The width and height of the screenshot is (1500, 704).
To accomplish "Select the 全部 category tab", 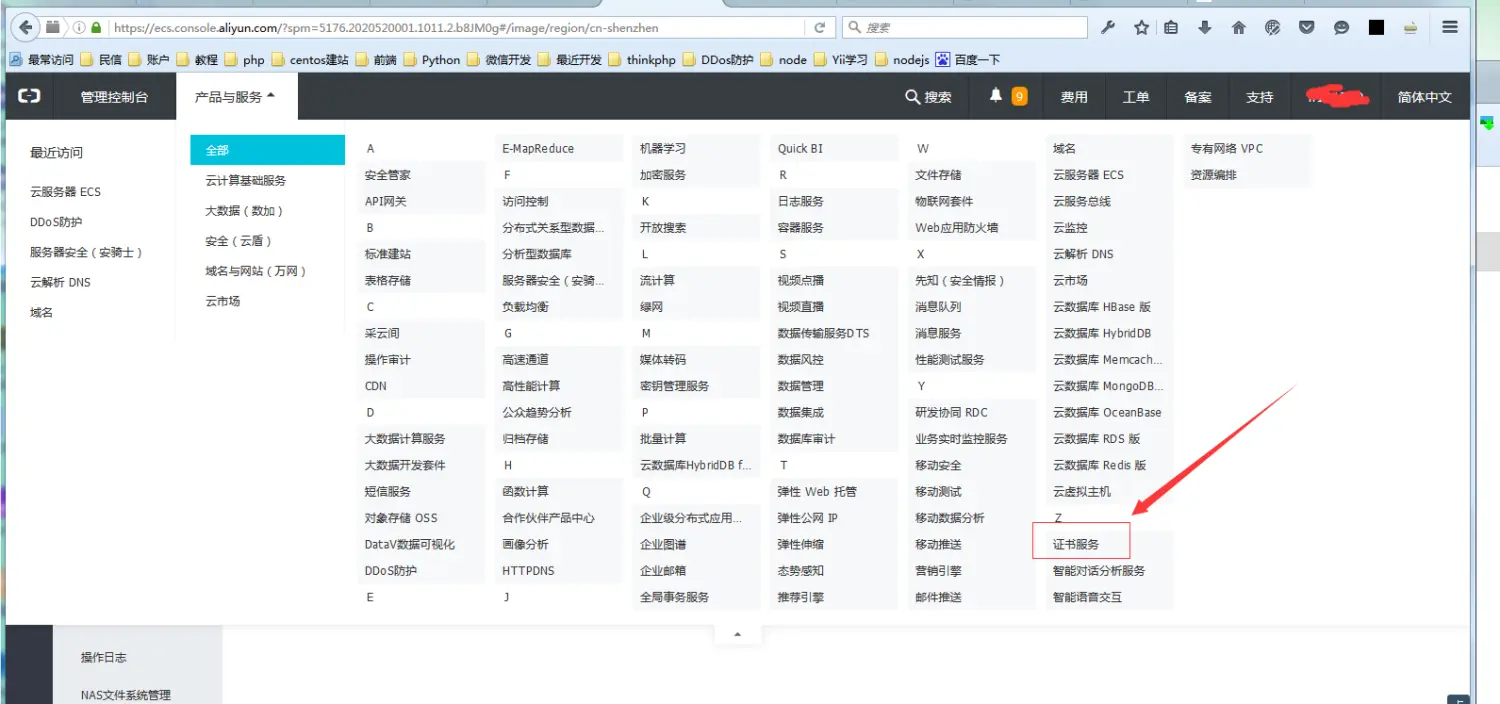I will pyautogui.click(x=267, y=150).
